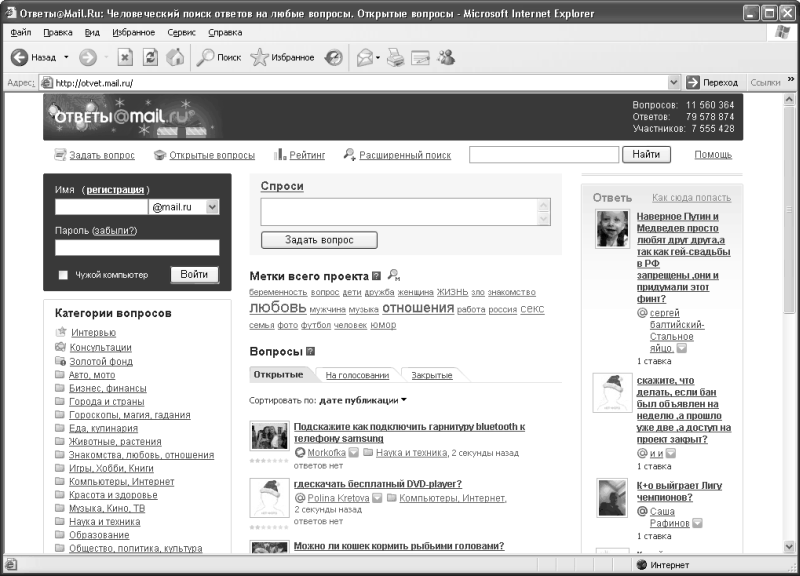800x576 pixels.
Task: Click the Пароль password field
Action: click(137, 247)
